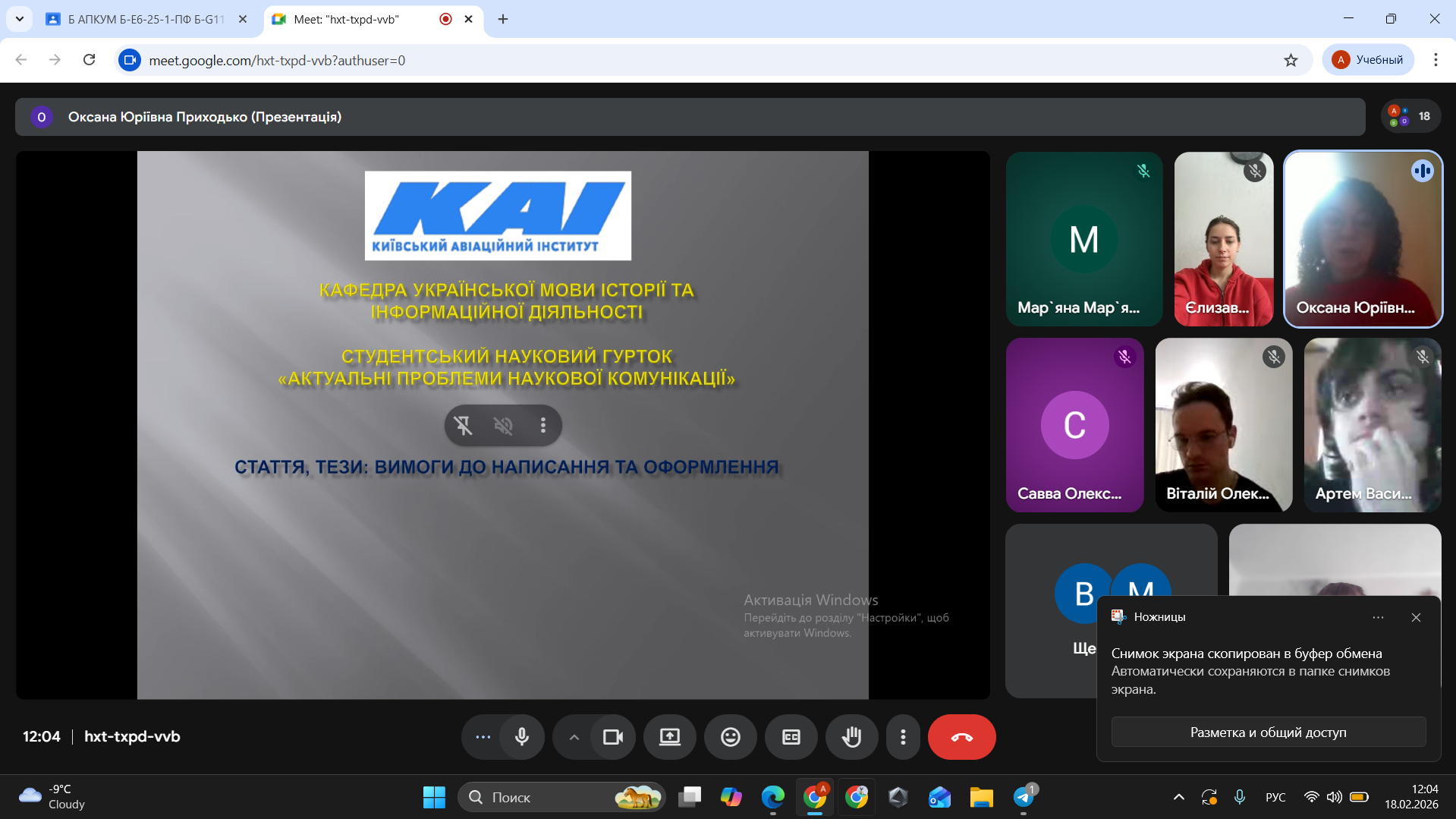The width and height of the screenshot is (1456, 819).
Task: Toggle closed captions
Action: [x=791, y=737]
